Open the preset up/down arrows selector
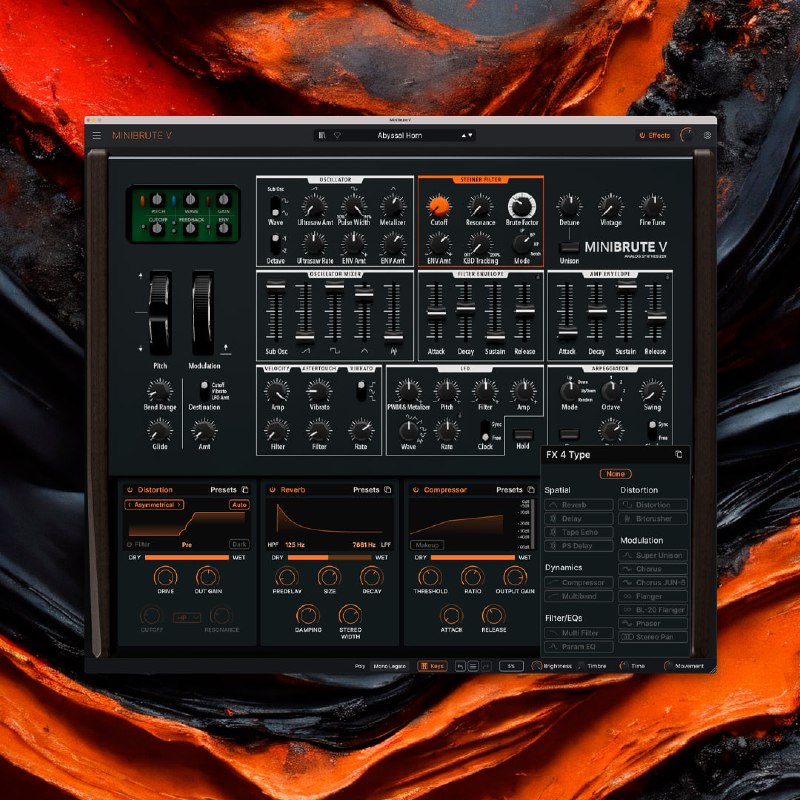Viewport: 800px width, 800px height. [467, 135]
